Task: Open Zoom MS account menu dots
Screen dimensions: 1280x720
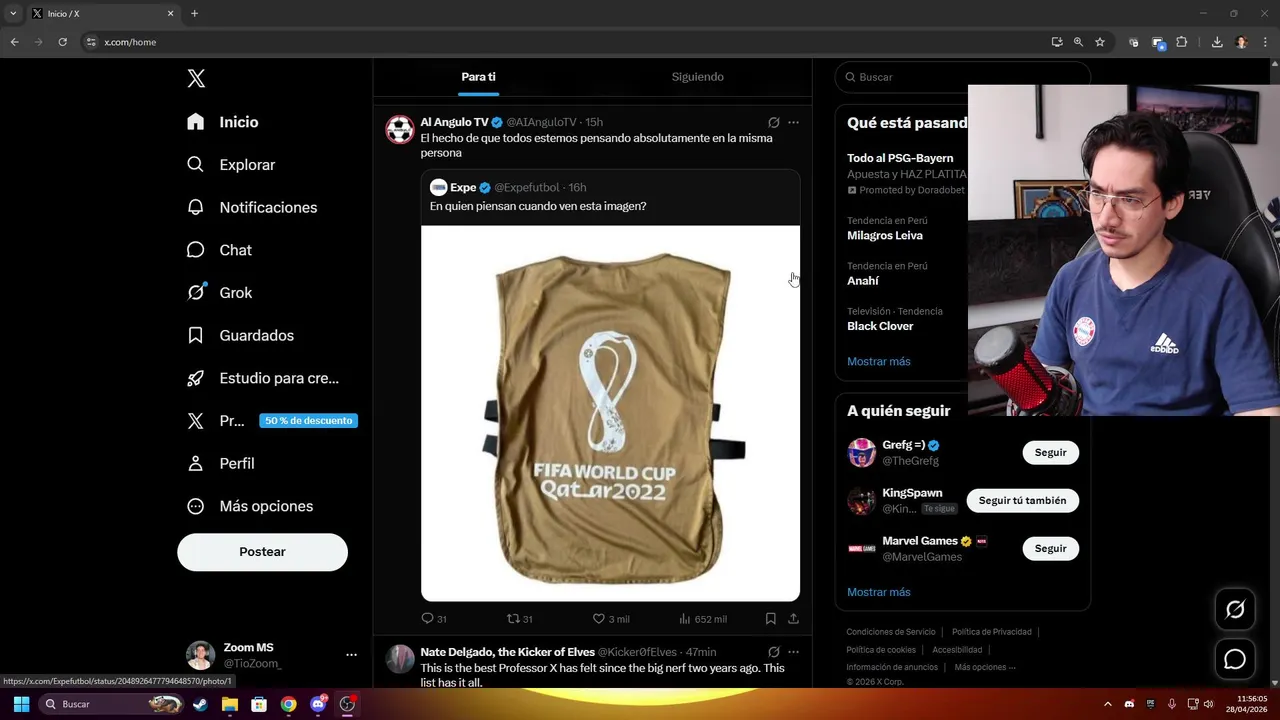Action: [351, 655]
